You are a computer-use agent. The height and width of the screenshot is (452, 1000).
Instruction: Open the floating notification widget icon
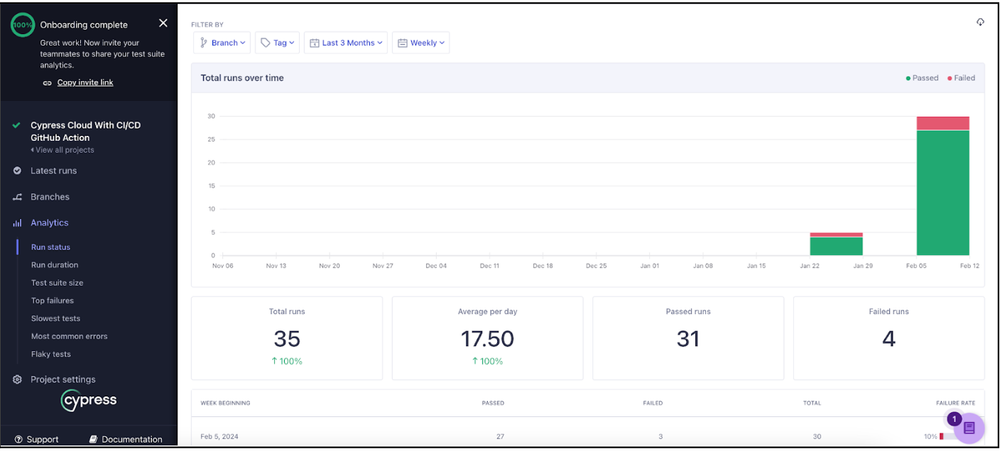(968, 427)
